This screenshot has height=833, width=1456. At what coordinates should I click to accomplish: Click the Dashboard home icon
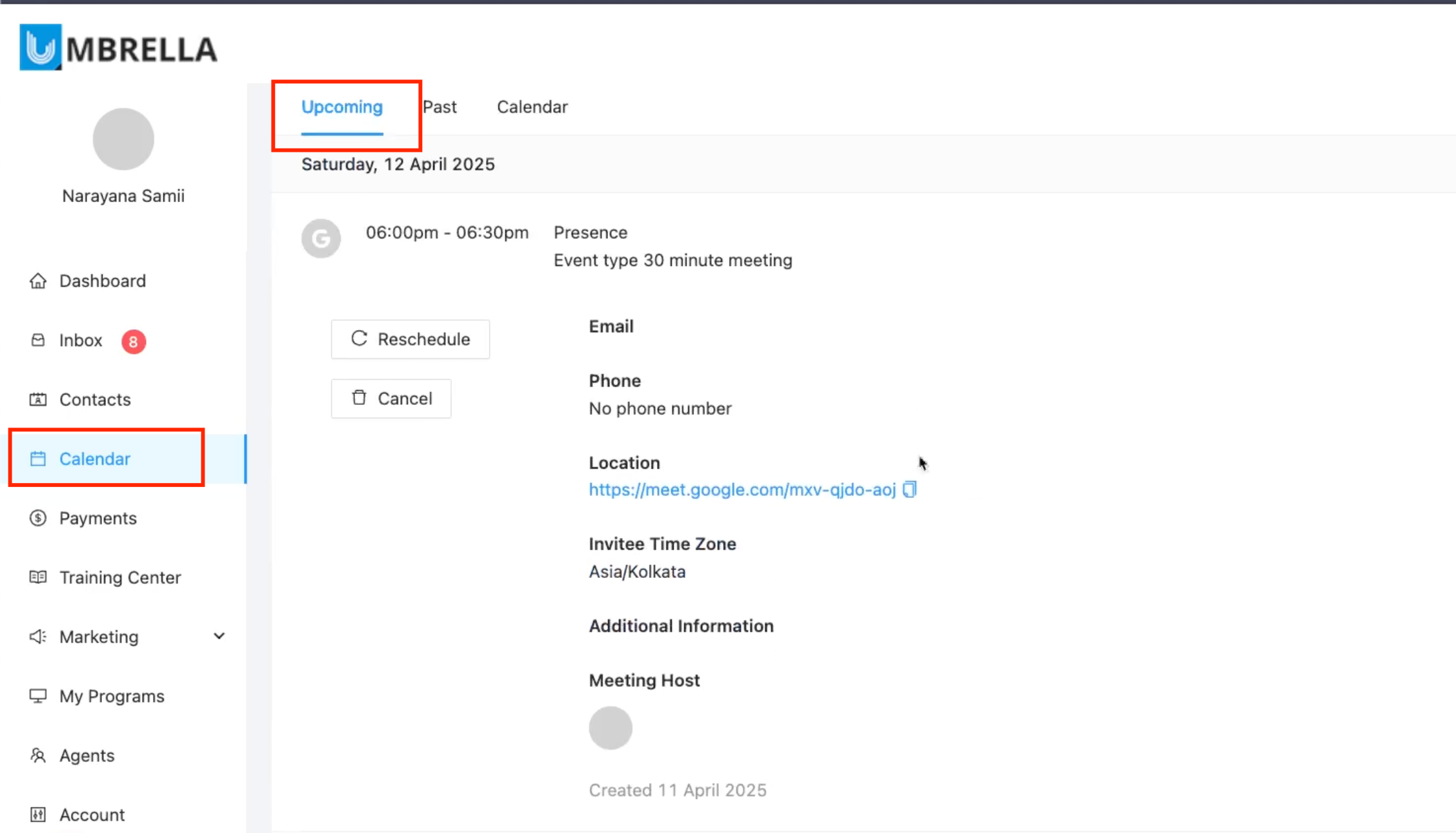[x=38, y=281]
